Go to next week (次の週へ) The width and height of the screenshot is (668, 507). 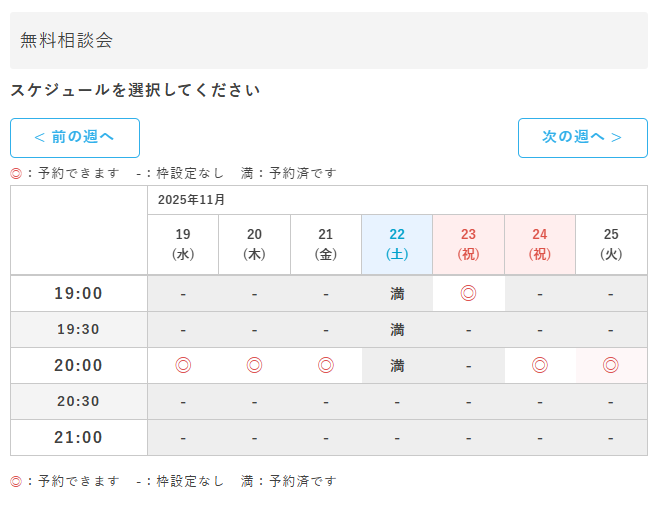pyautogui.click(x=582, y=138)
